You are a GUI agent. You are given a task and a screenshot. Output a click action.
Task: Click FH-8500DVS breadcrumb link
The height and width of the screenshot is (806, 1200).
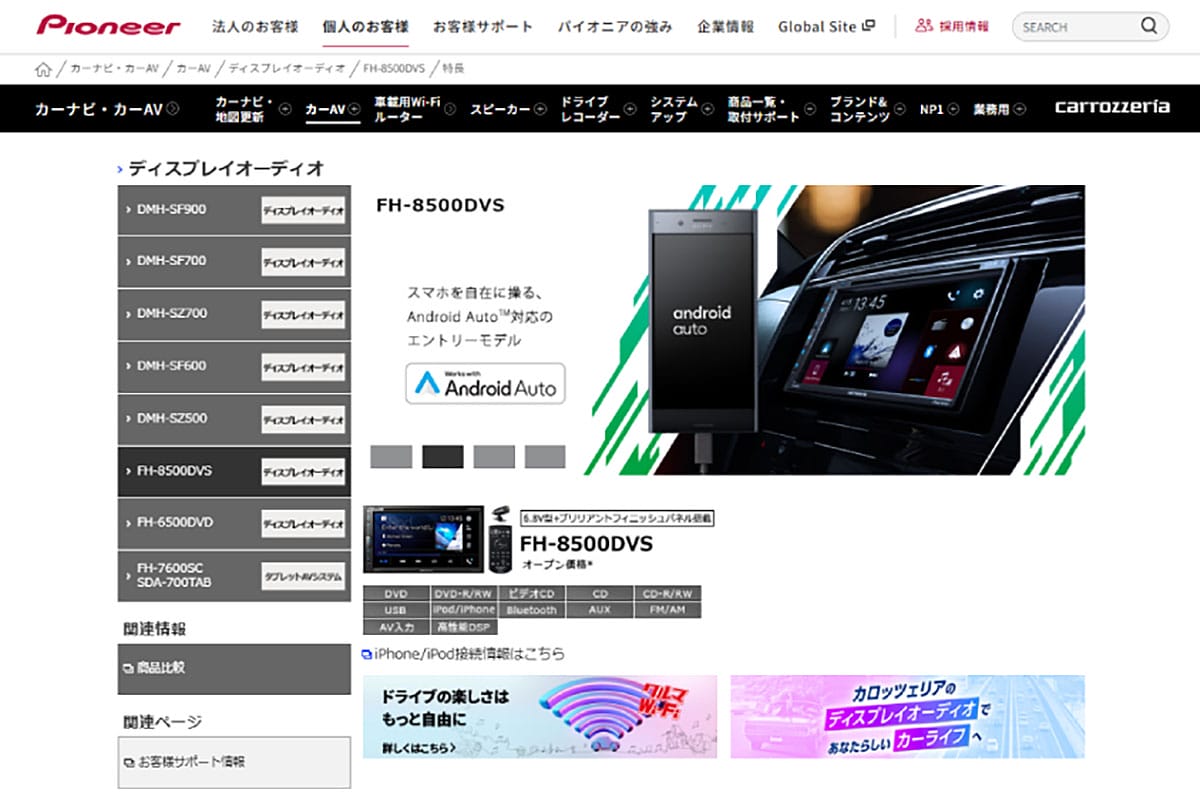point(394,69)
